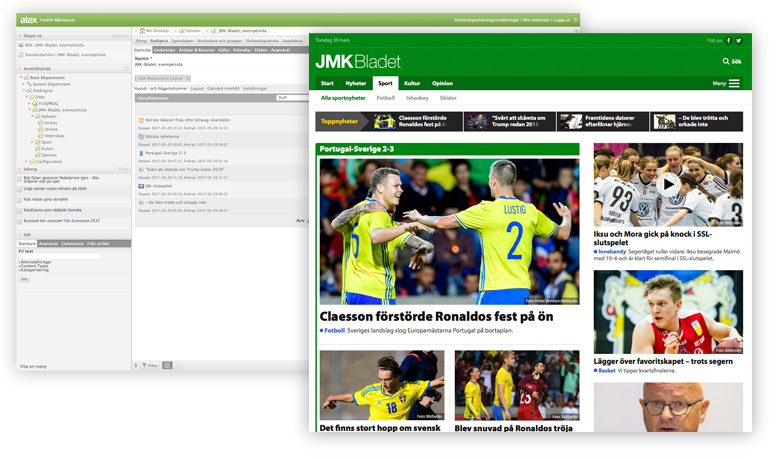Select the grid view icon in CMS footer

coord(168,365)
